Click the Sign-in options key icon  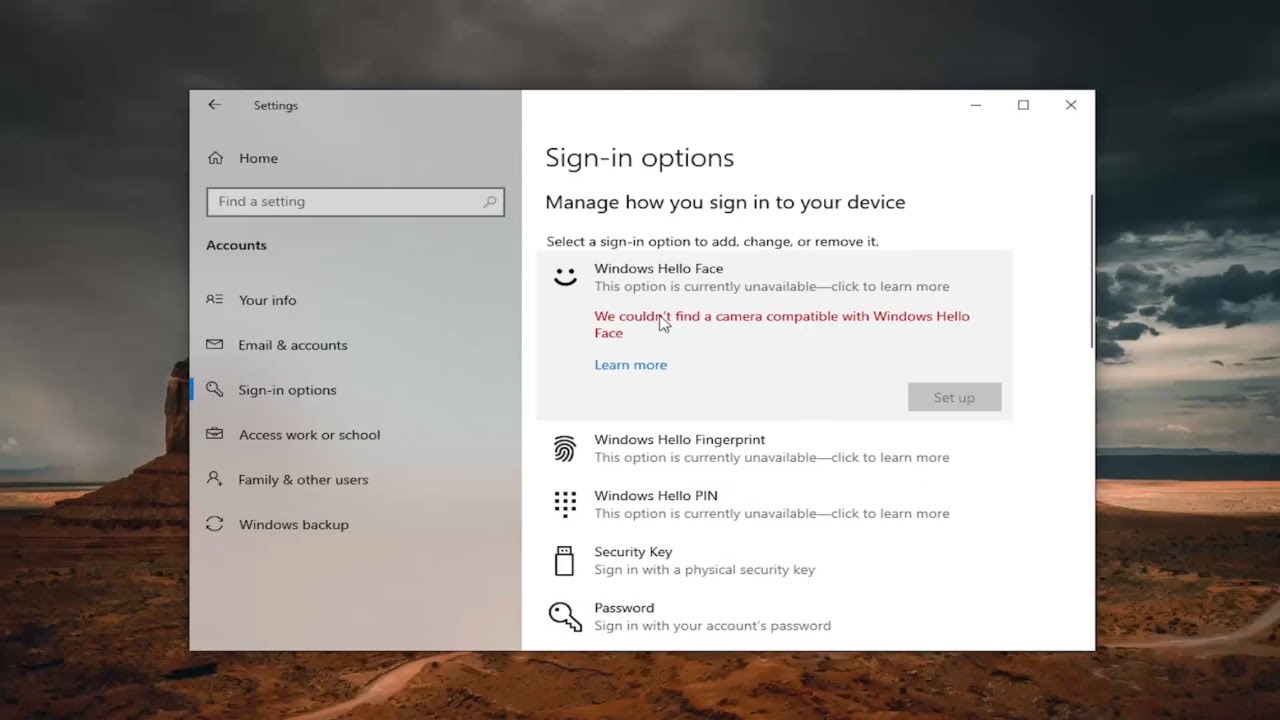[214, 389]
